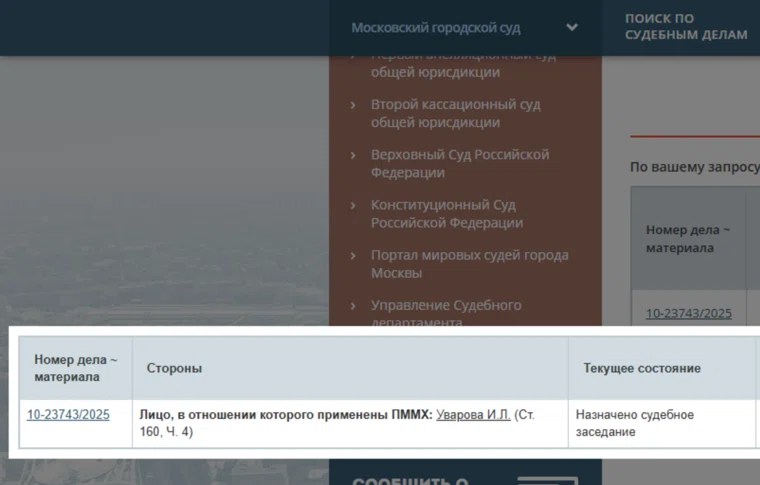This screenshot has width=760, height=485.
Task: Open case 10-23743/2025 in dimmed background table
Action: click(688, 313)
